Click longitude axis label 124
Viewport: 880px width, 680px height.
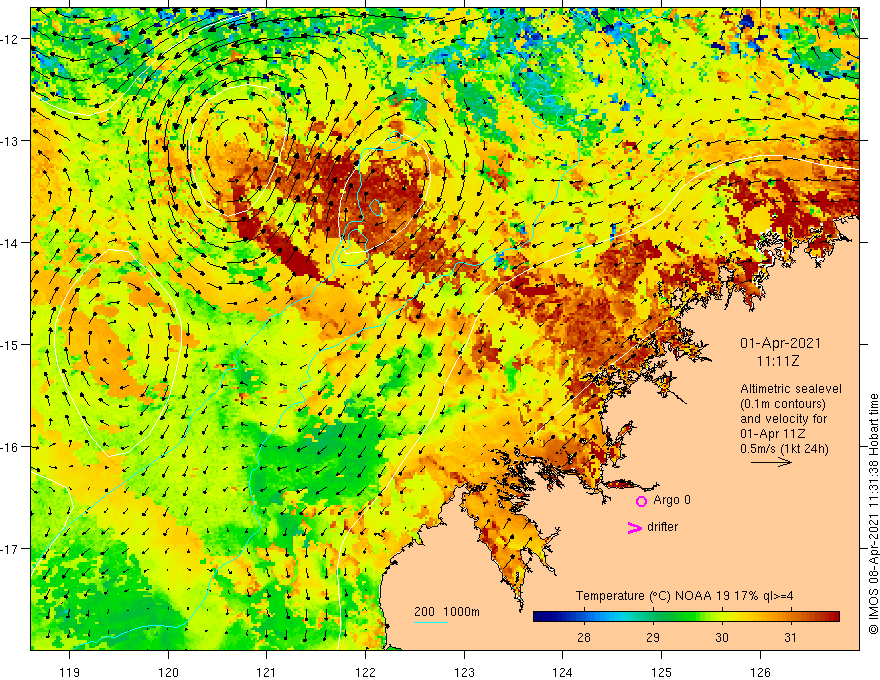[x=563, y=672]
